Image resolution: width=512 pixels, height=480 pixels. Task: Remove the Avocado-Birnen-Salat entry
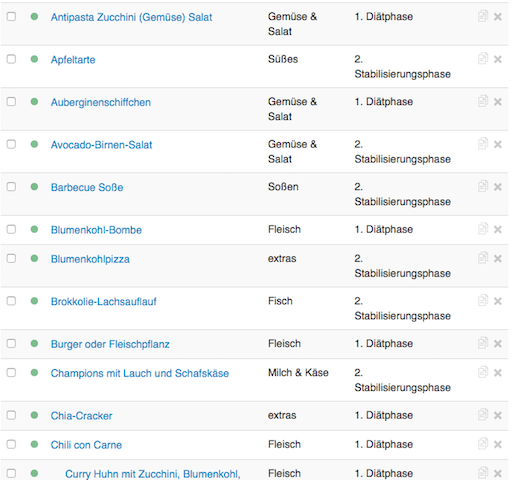(498, 144)
